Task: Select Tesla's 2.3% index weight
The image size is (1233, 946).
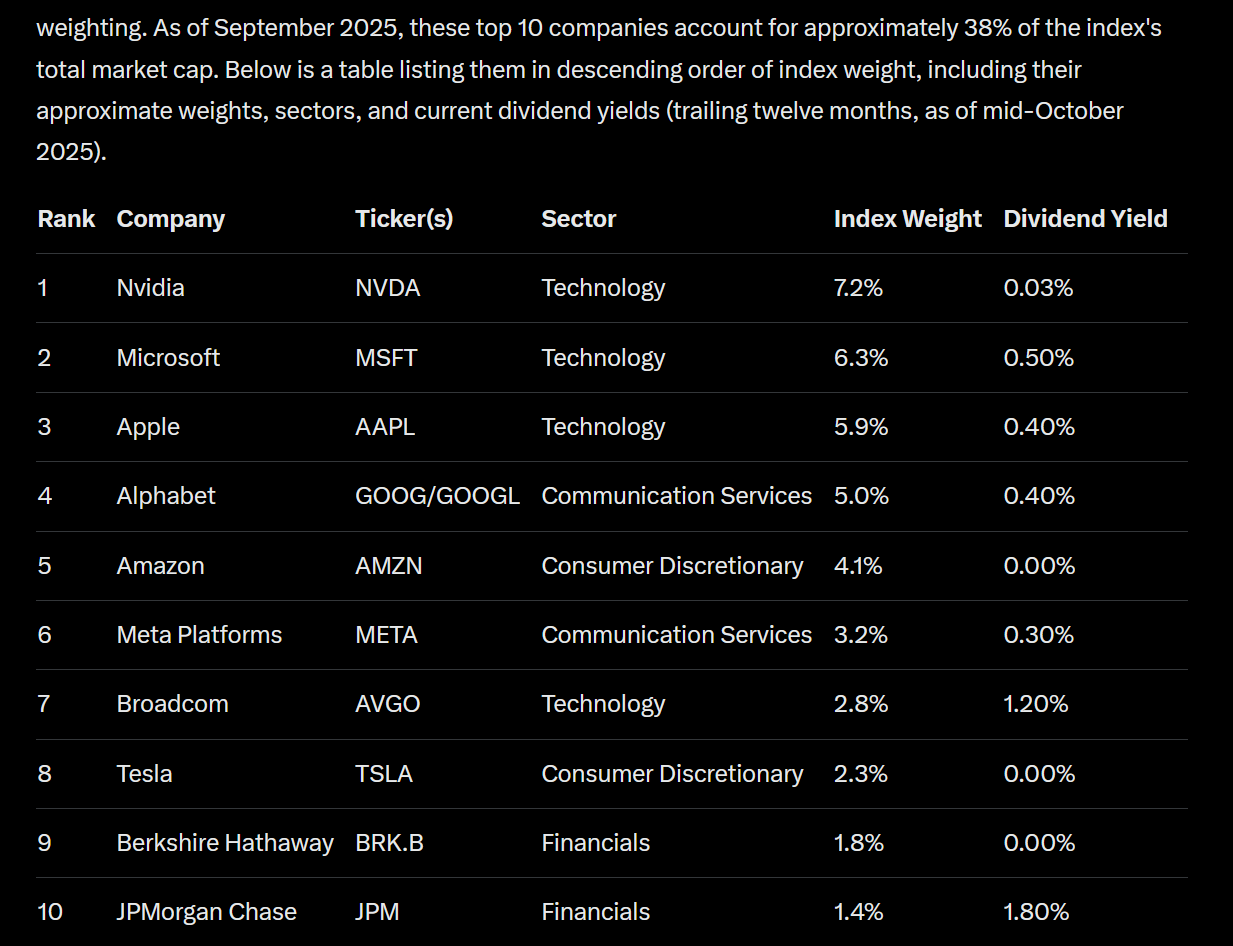Action: tap(858, 774)
